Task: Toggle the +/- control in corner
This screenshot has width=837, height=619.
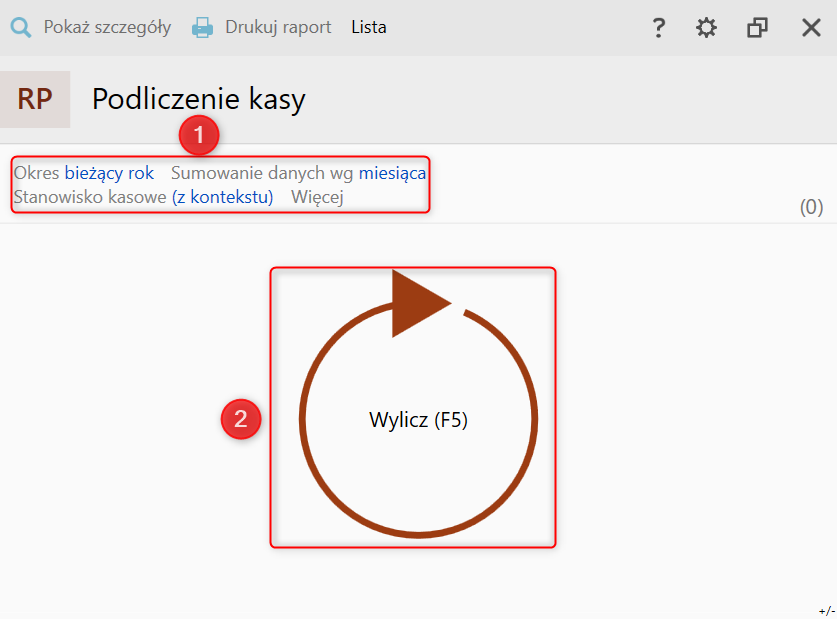Action: coord(827,610)
